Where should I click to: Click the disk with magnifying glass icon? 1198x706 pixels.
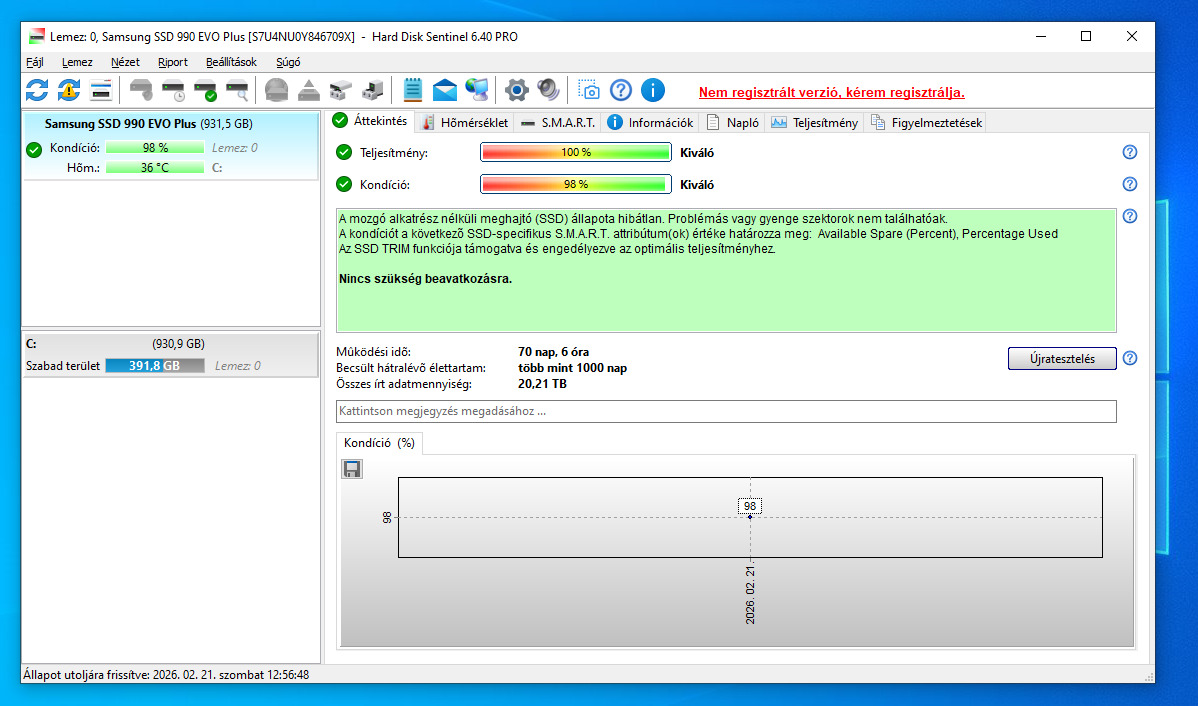click(237, 90)
